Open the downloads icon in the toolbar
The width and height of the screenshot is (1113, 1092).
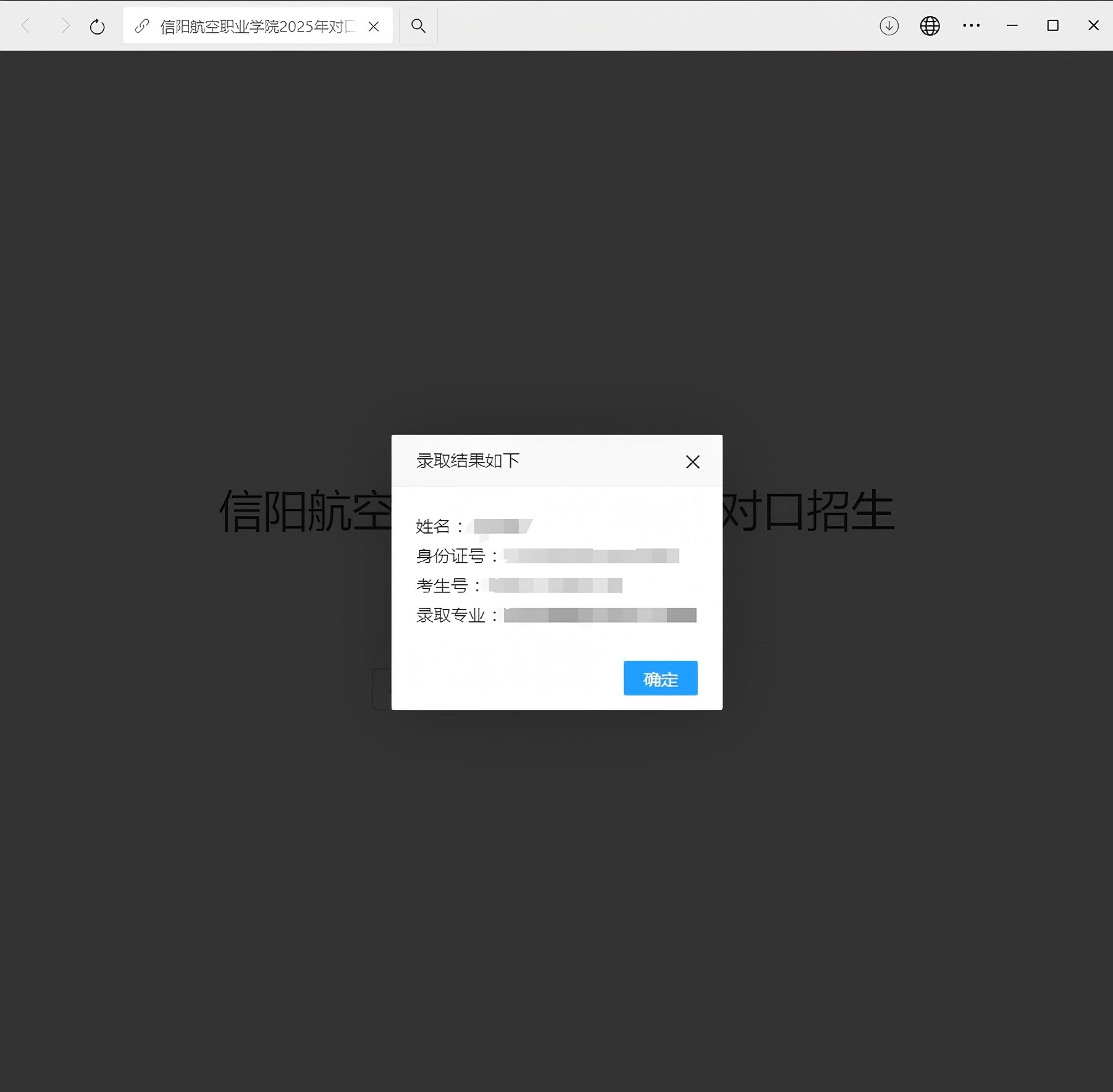pos(889,26)
